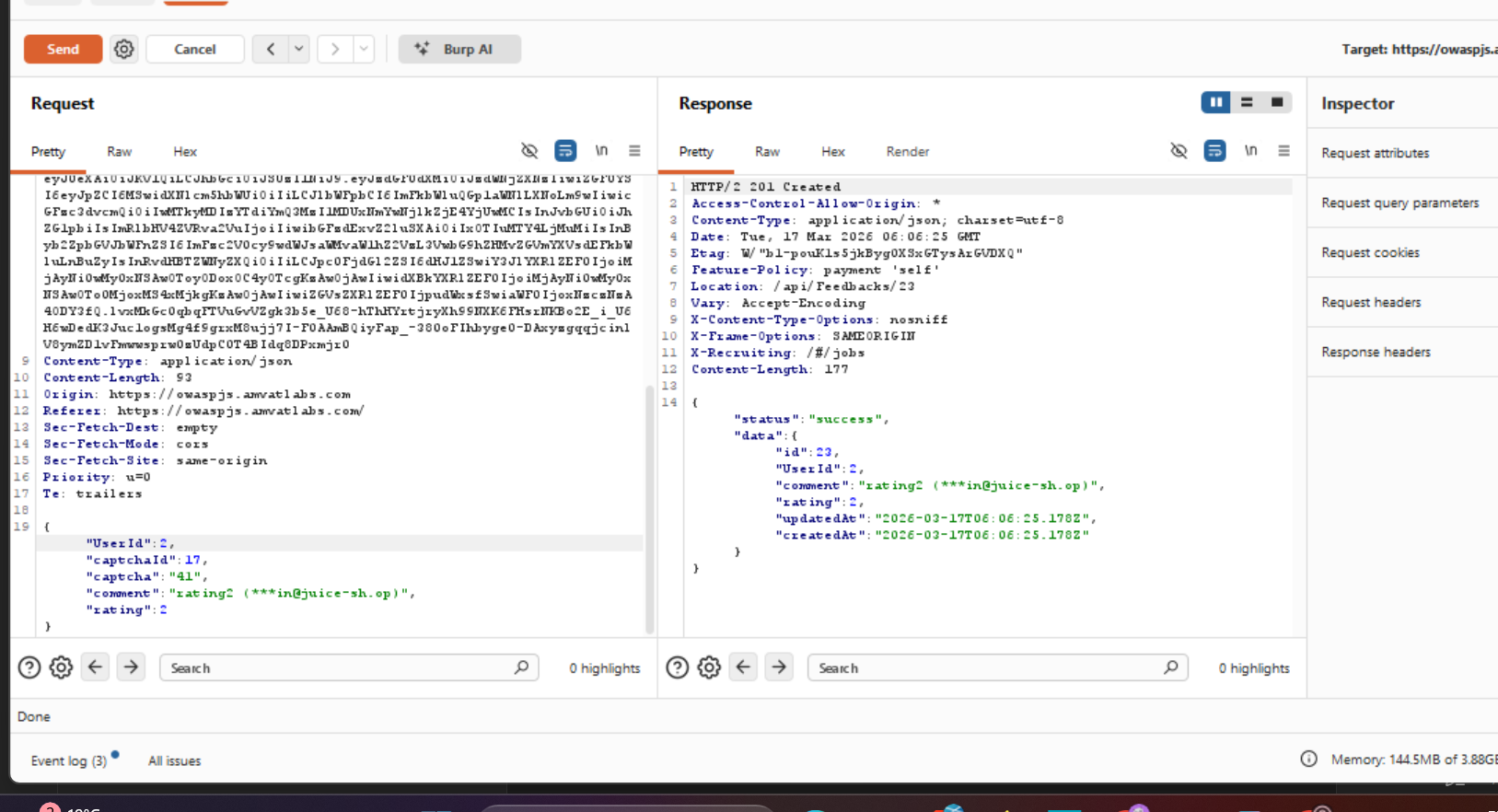Select the combined tabbed layout icon
Image resolution: width=1498 pixels, height=812 pixels.
[x=1277, y=102]
